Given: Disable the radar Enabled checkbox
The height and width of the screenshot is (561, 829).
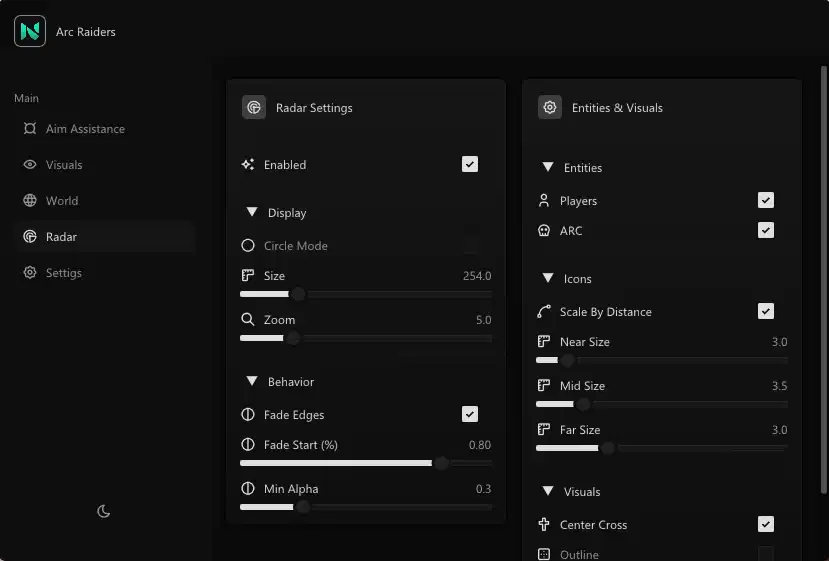Looking at the screenshot, I should pos(470,165).
